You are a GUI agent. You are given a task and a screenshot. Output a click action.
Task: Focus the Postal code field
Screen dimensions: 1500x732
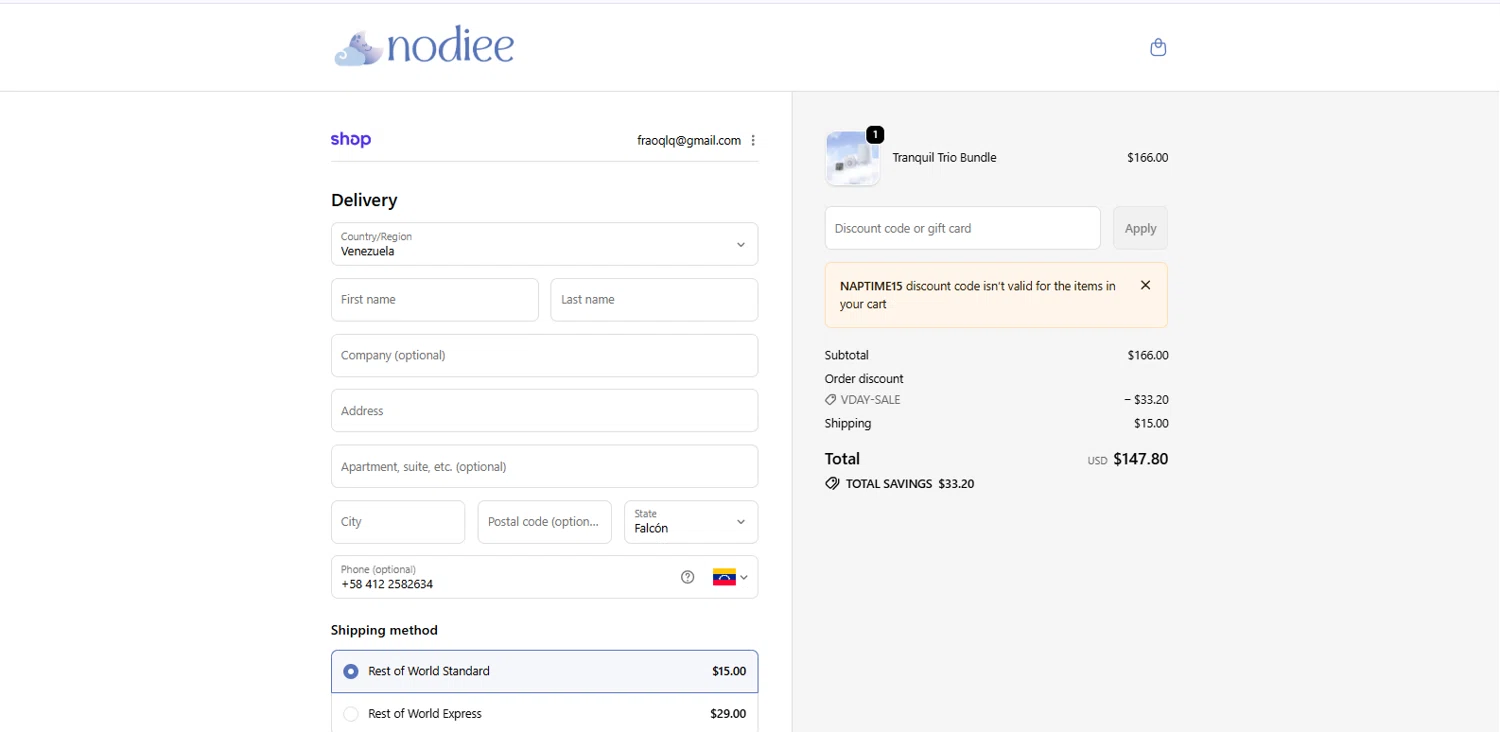pyautogui.click(x=544, y=522)
